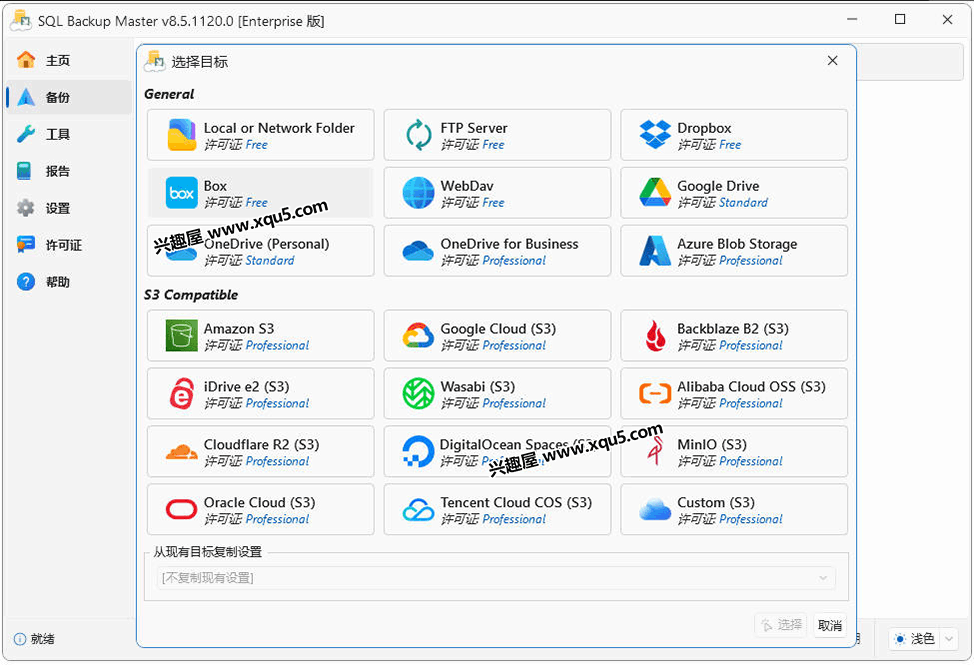Image resolution: width=974 pixels, height=665 pixels.
Task: Click the Google Drive triangle icon
Action: pos(655,192)
